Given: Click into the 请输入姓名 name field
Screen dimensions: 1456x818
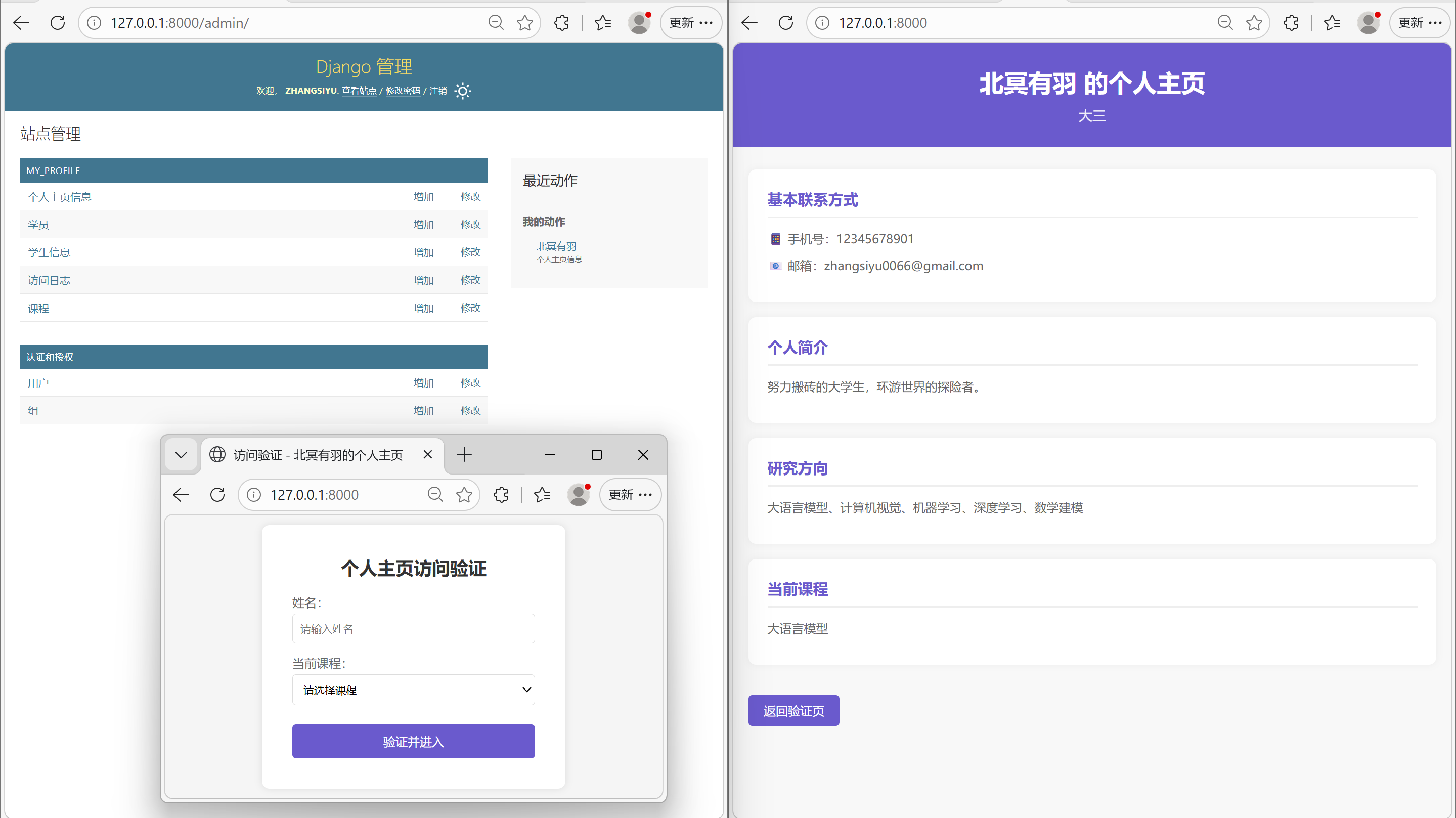Looking at the screenshot, I should 413,629.
